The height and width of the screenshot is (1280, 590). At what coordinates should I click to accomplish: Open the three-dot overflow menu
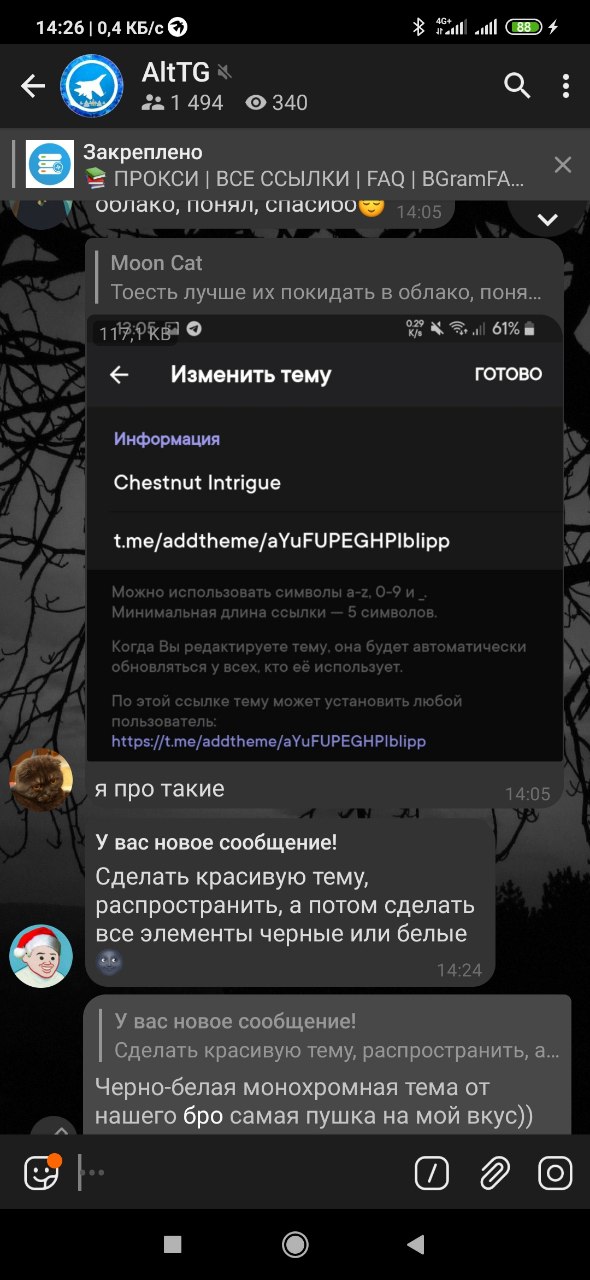pyautogui.click(x=565, y=86)
